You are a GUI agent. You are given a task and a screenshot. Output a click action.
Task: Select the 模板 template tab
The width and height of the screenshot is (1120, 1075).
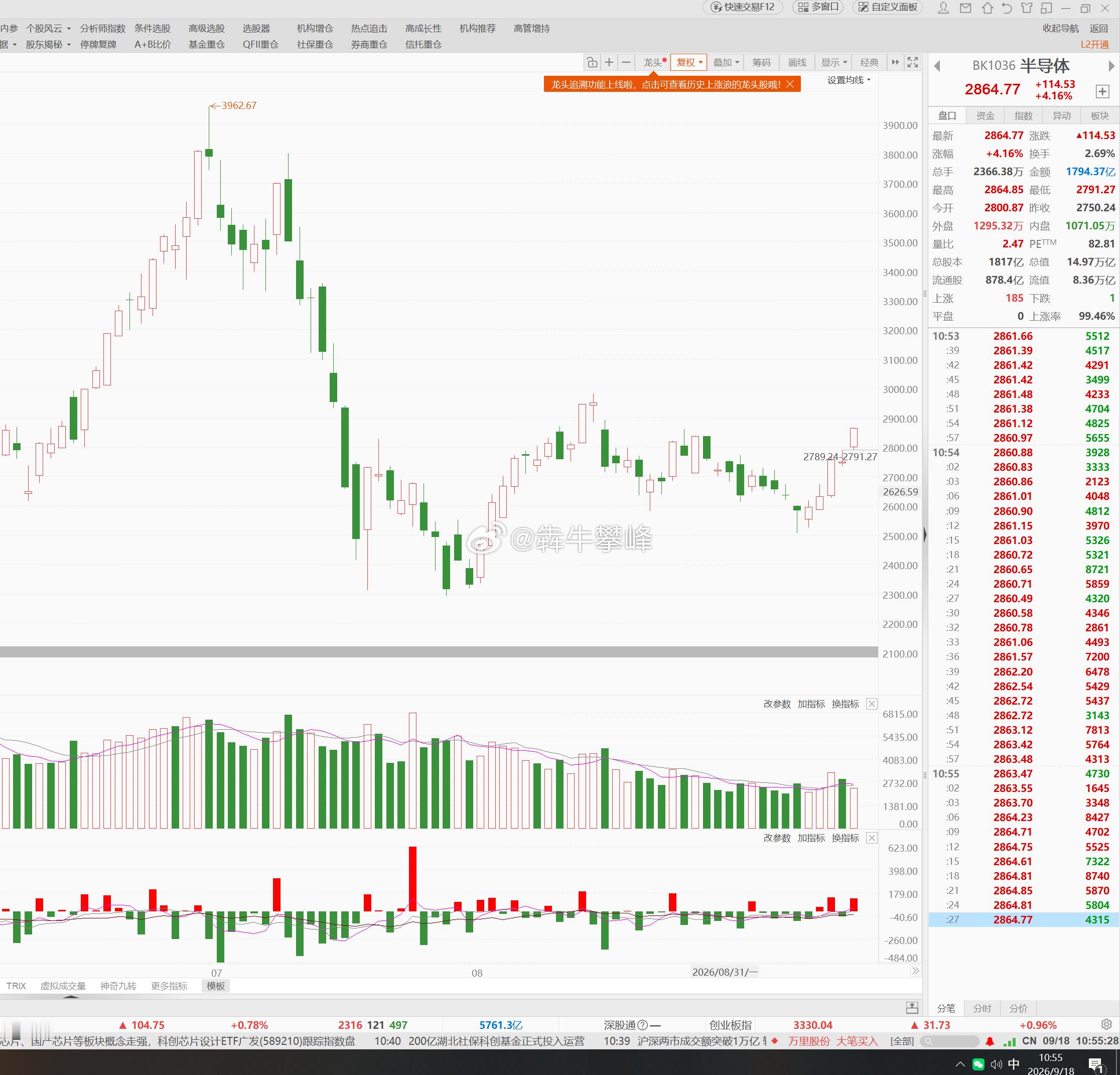tap(216, 986)
